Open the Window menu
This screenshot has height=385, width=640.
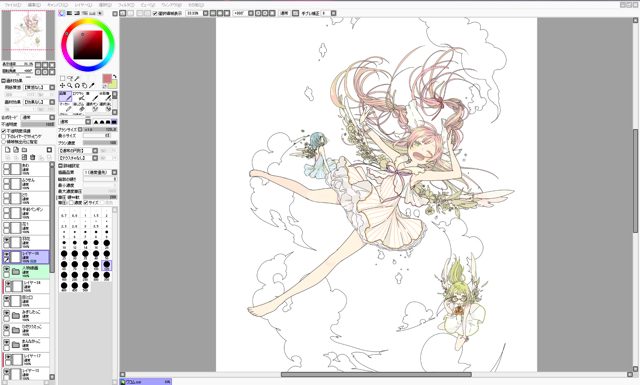click(x=171, y=5)
